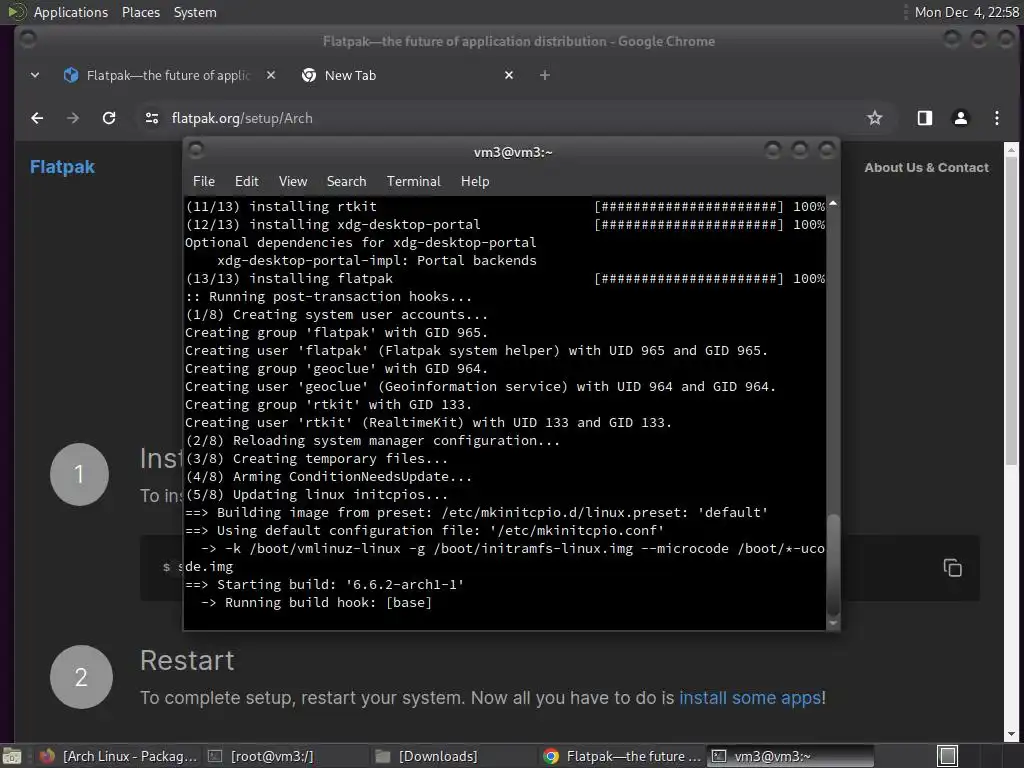
Task: Expand the tab search chevron
Action: [35, 75]
